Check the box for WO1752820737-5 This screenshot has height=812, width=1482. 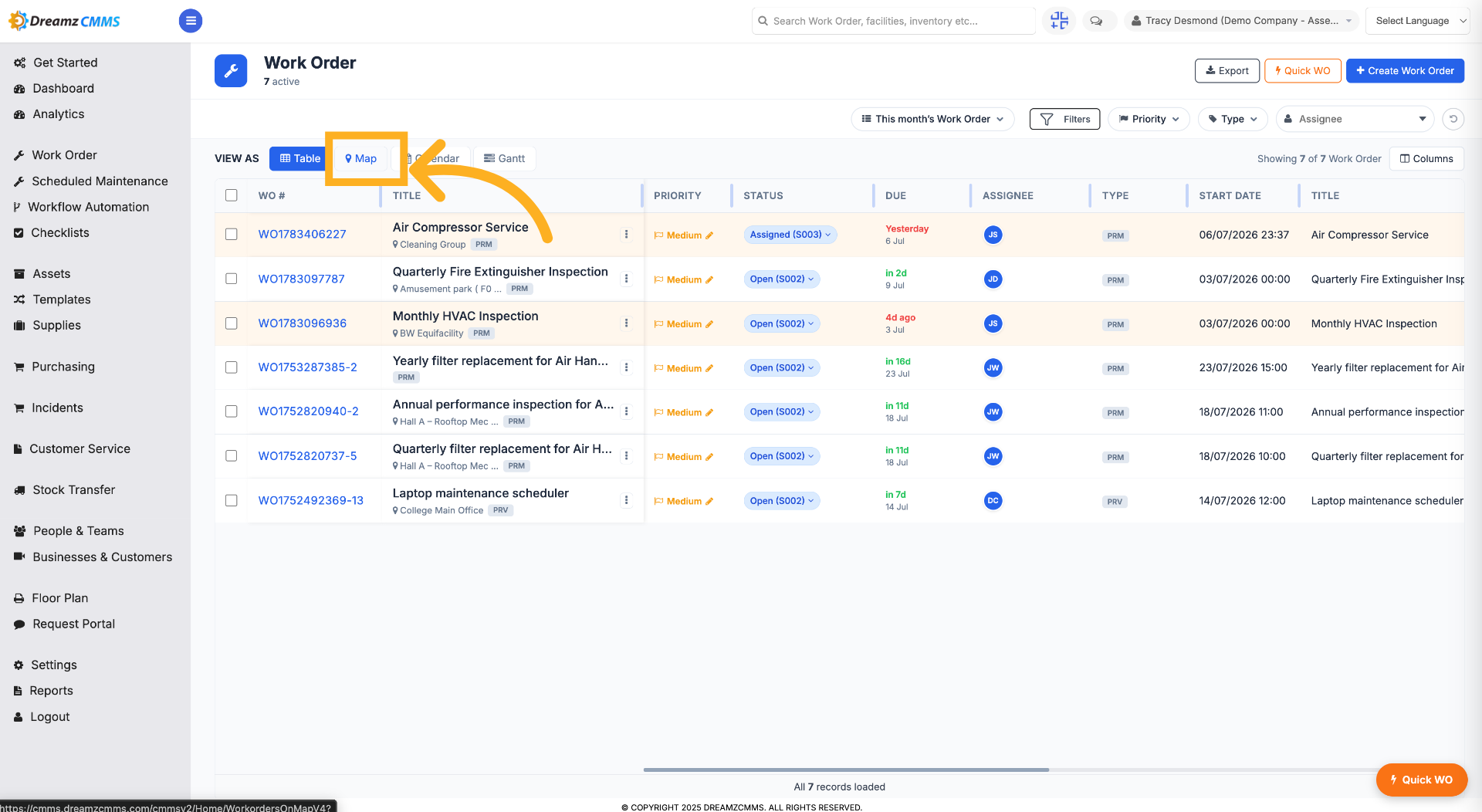(x=231, y=455)
